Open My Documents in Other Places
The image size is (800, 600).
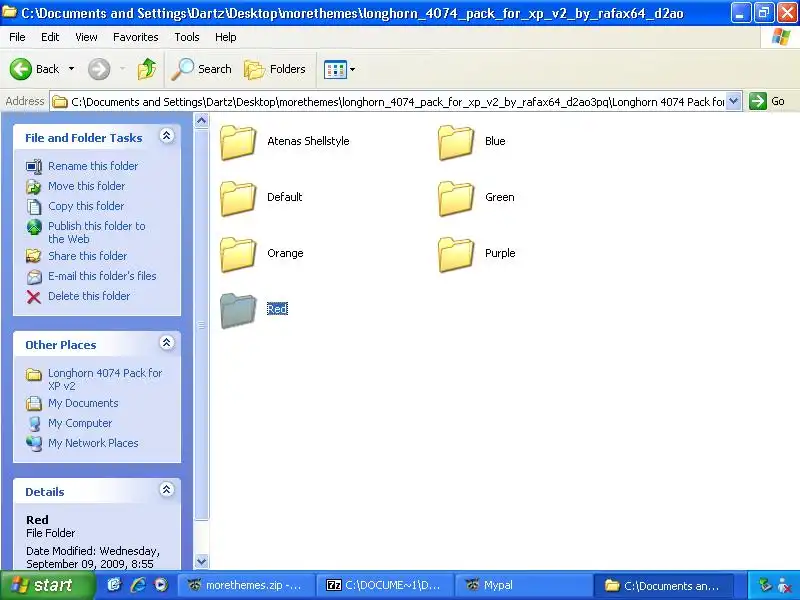(x=83, y=403)
